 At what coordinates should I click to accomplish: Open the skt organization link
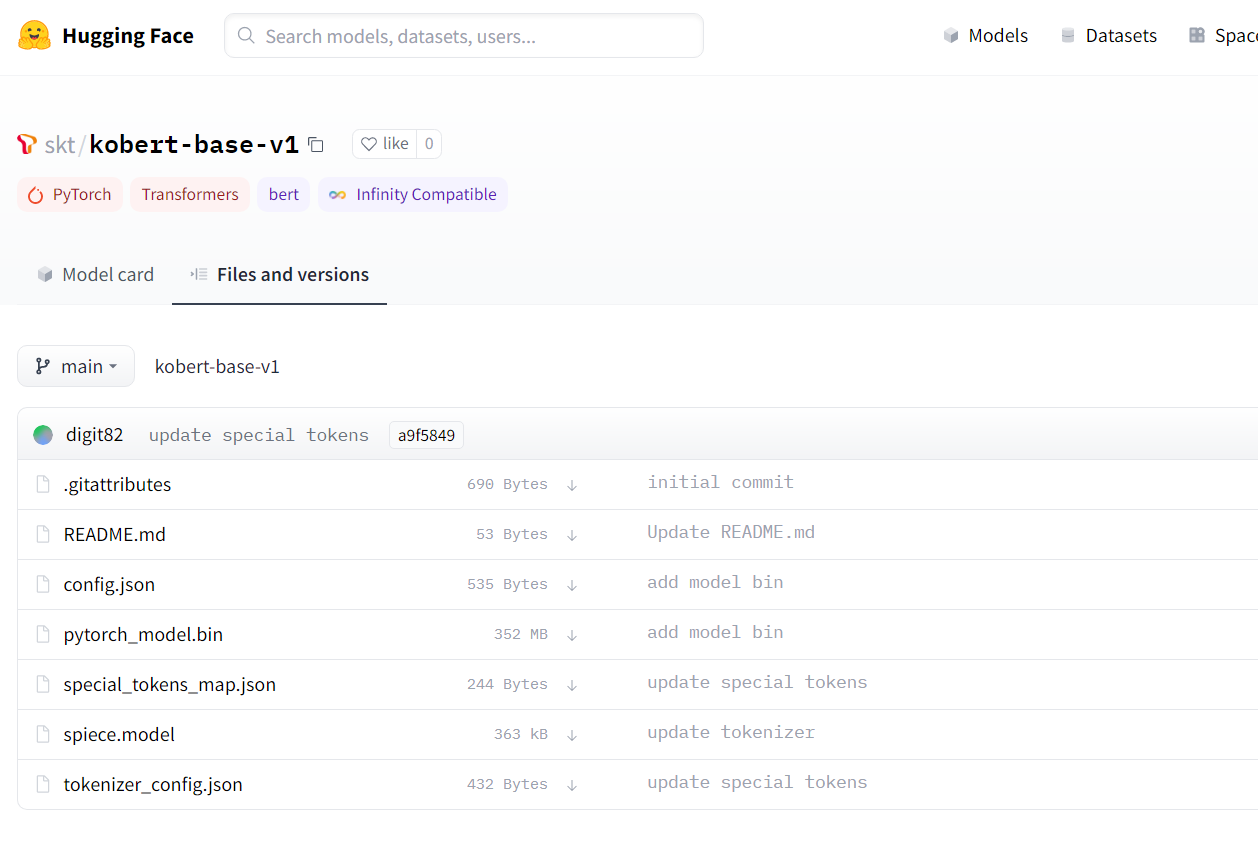[x=60, y=145]
